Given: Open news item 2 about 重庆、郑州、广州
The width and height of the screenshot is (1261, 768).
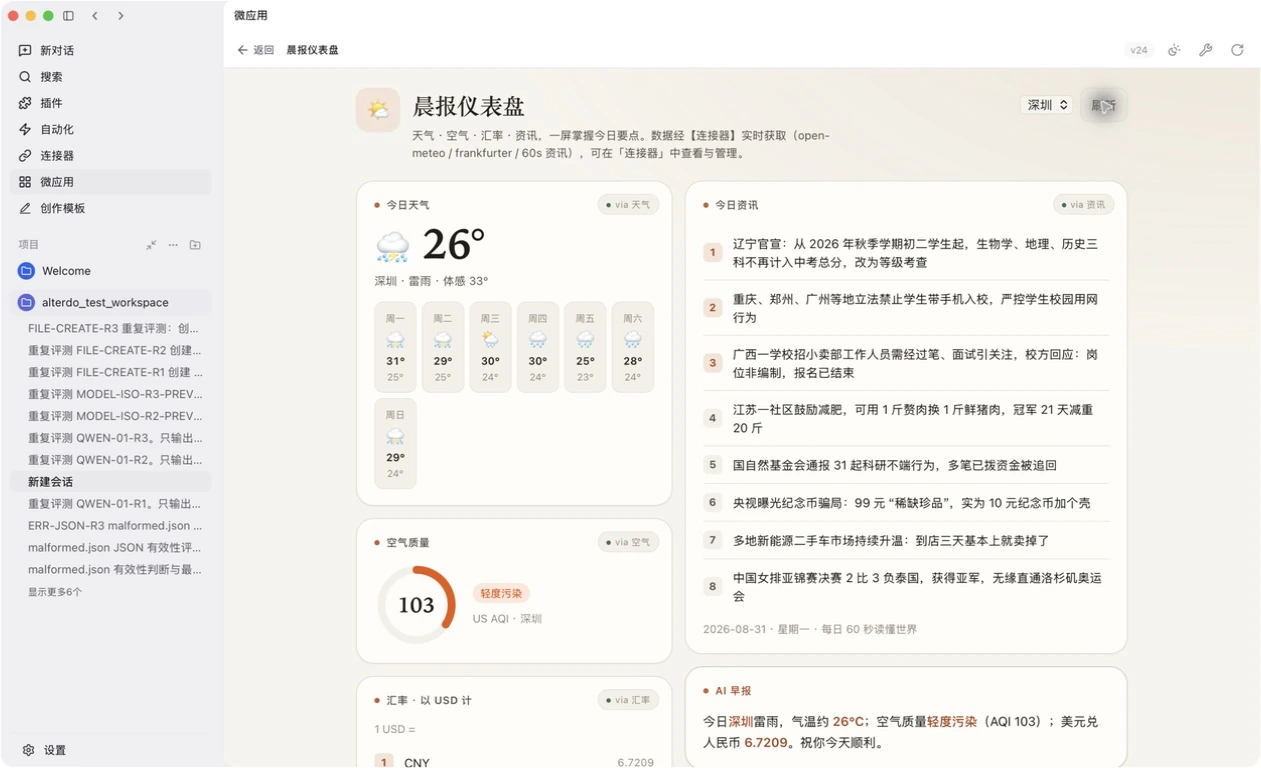Looking at the screenshot, I should (x=906, y=308).
